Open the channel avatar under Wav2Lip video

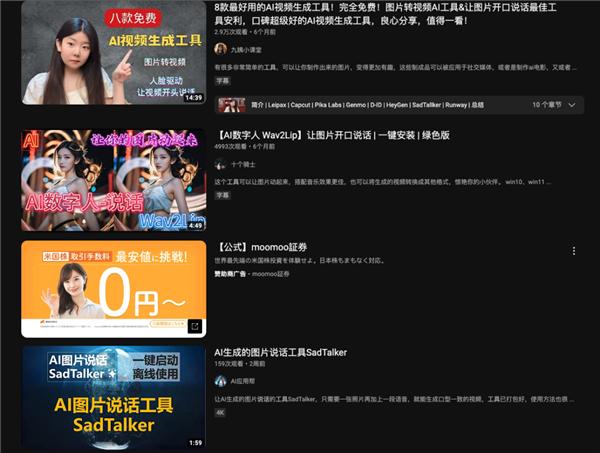pos(220,165)
